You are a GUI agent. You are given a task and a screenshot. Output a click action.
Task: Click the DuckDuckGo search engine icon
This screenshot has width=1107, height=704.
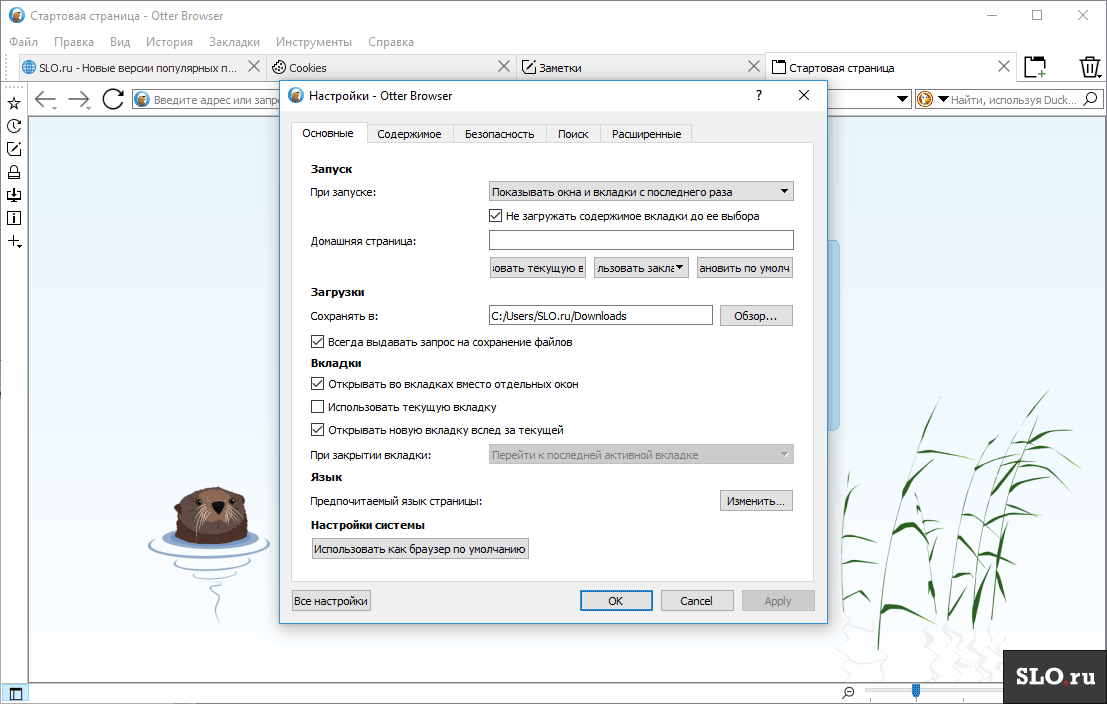(x=925, y=100)
